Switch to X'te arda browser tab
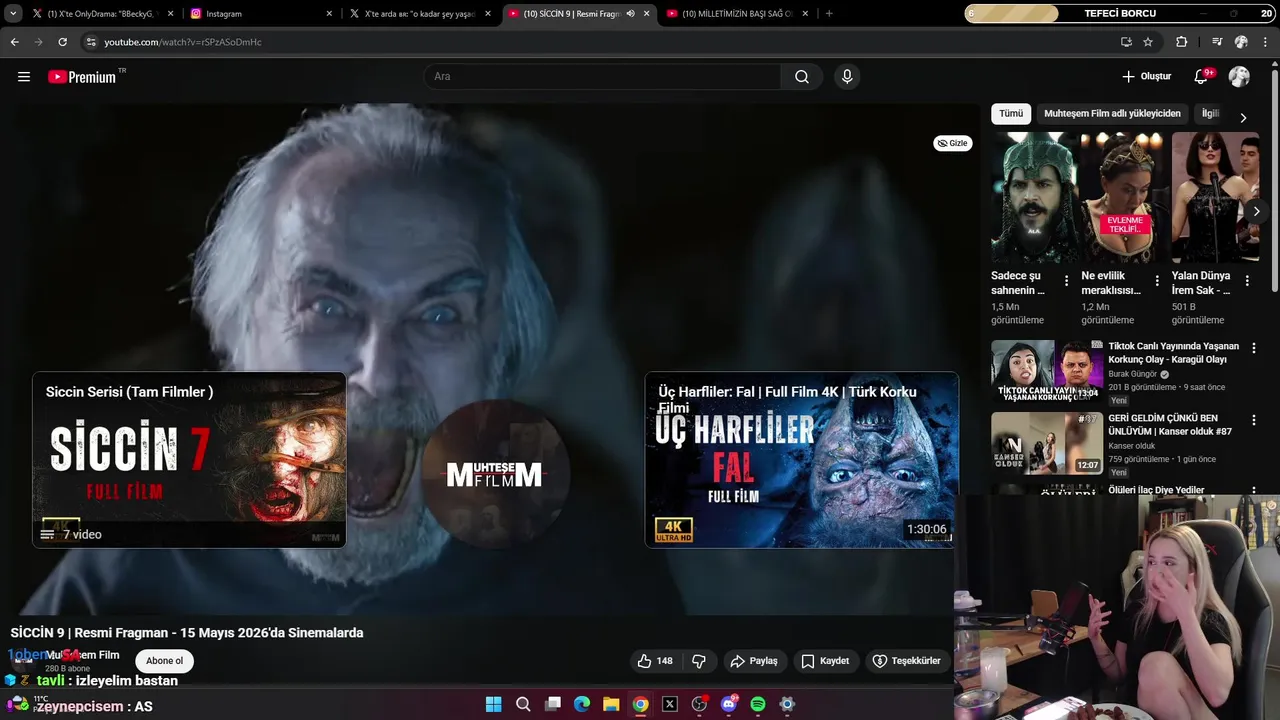This screenshot has width=1280, height=720. pyautogui.click(x=420, y=14)
